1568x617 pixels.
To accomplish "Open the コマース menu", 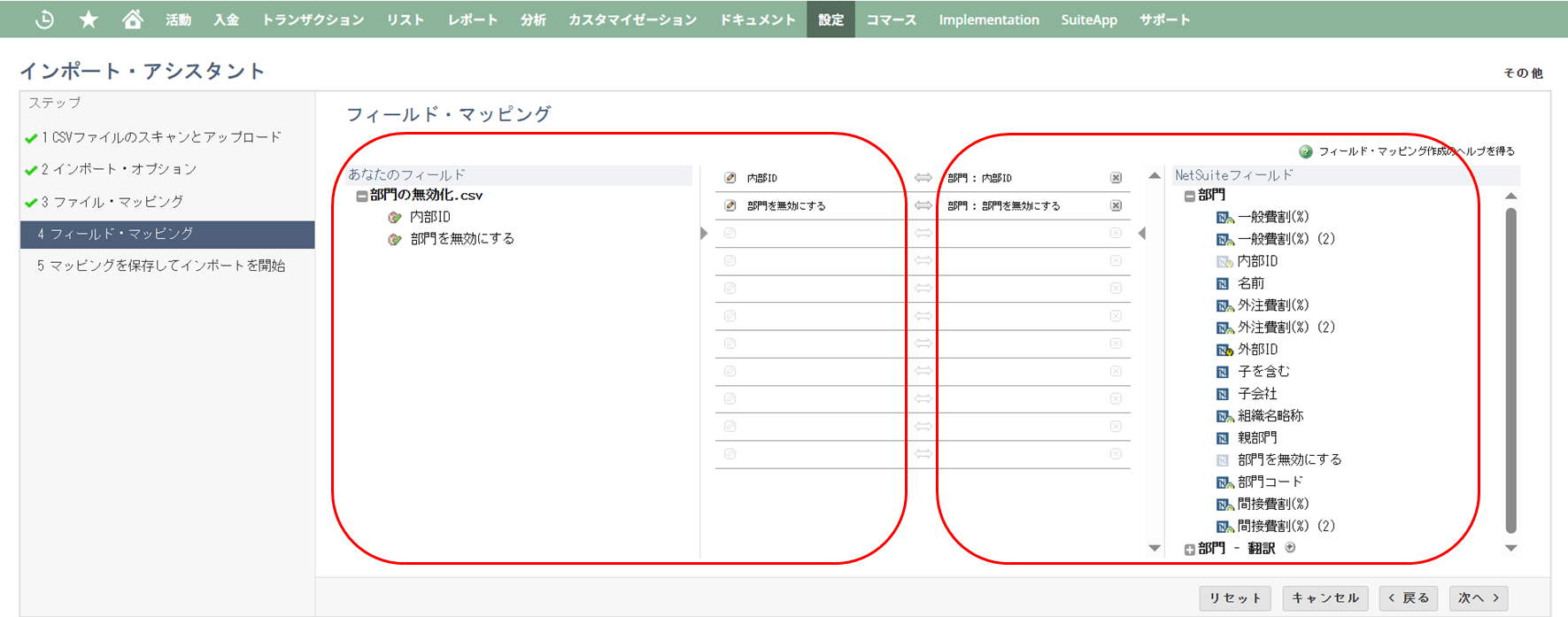I will pyautogui.click(x=891, y=19).
